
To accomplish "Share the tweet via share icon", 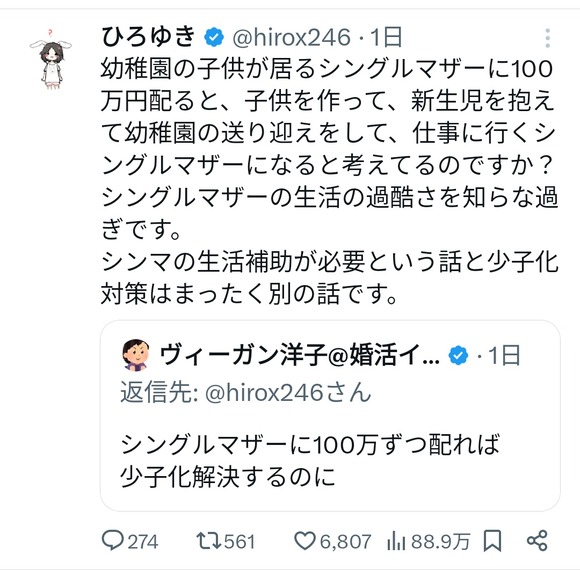I will tap(537, 541).
